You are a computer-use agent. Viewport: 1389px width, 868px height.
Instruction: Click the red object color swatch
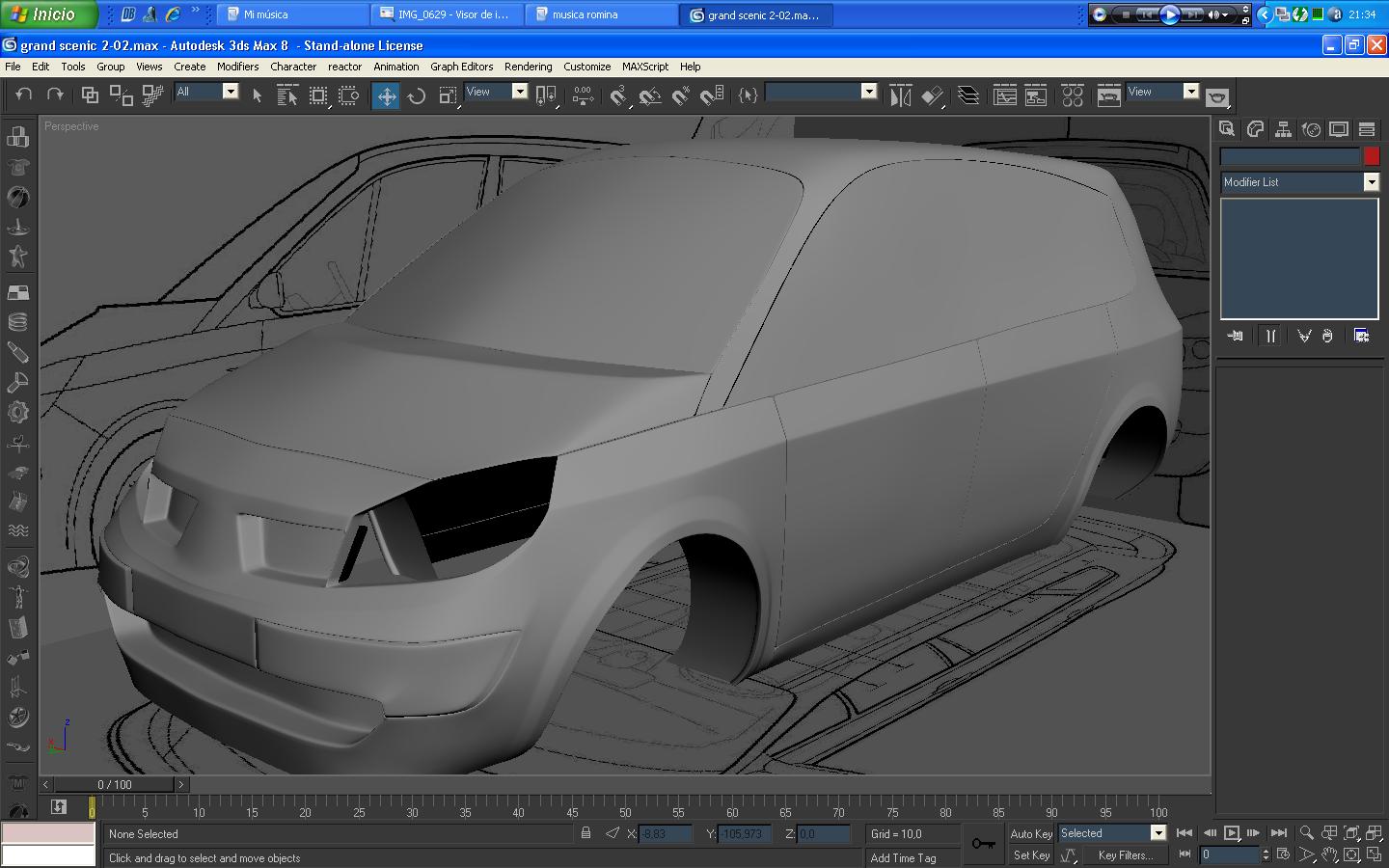pyautogui.click(x=1372, y=155)
